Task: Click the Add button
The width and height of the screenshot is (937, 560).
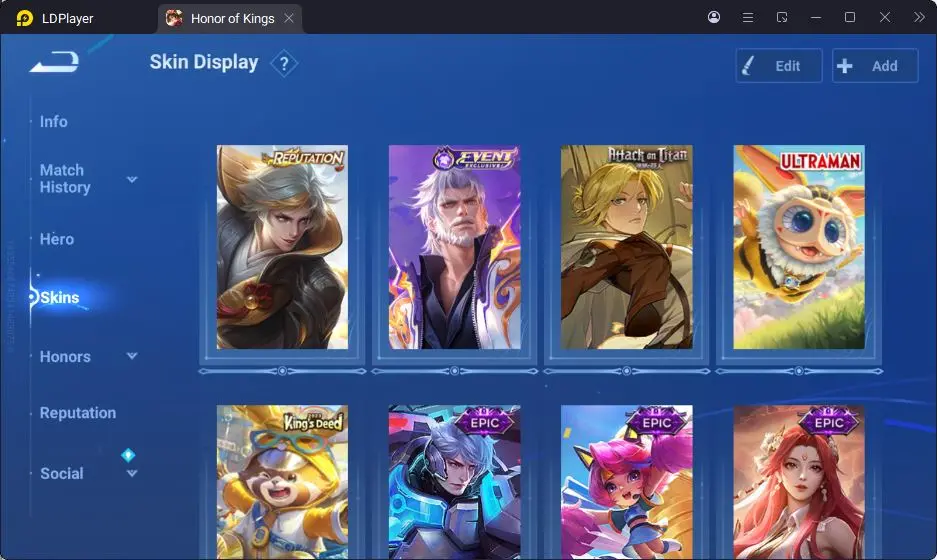Action: point(875,66)
